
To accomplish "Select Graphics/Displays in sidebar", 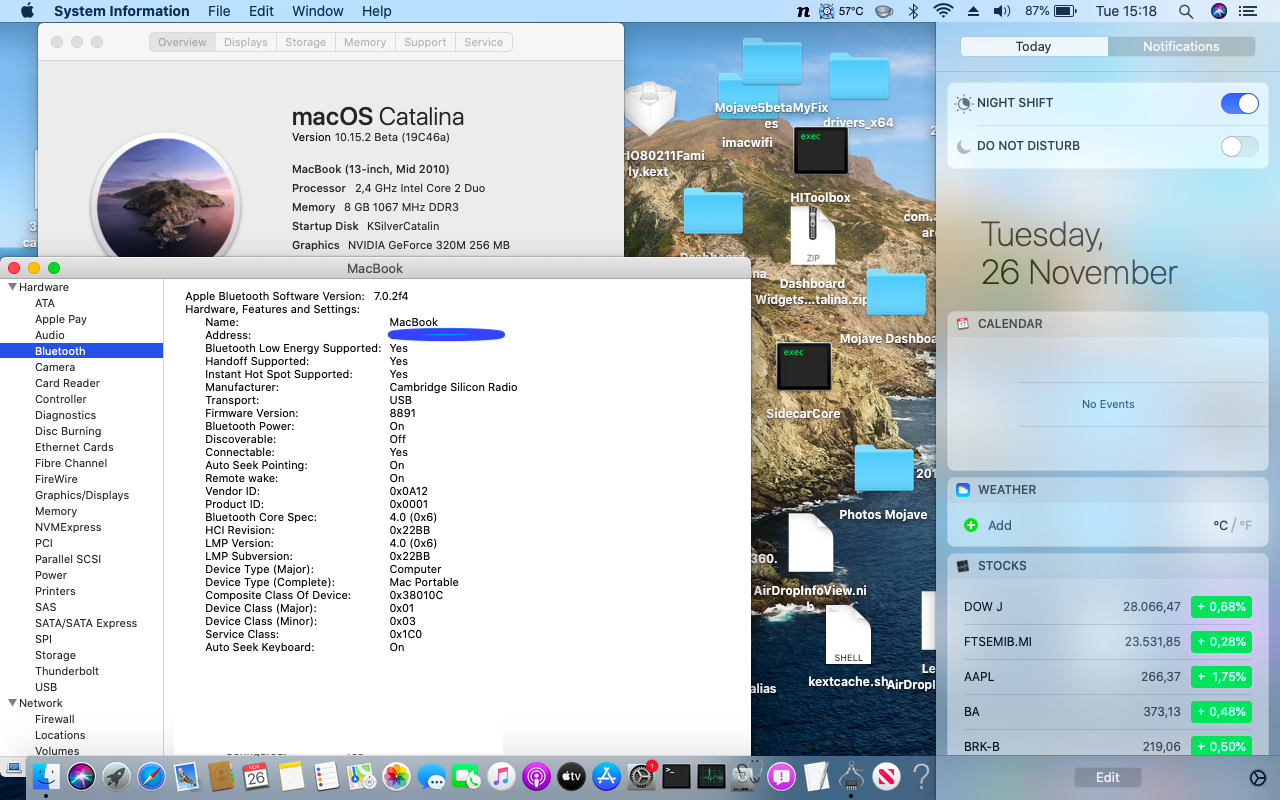I will [82, 495].
